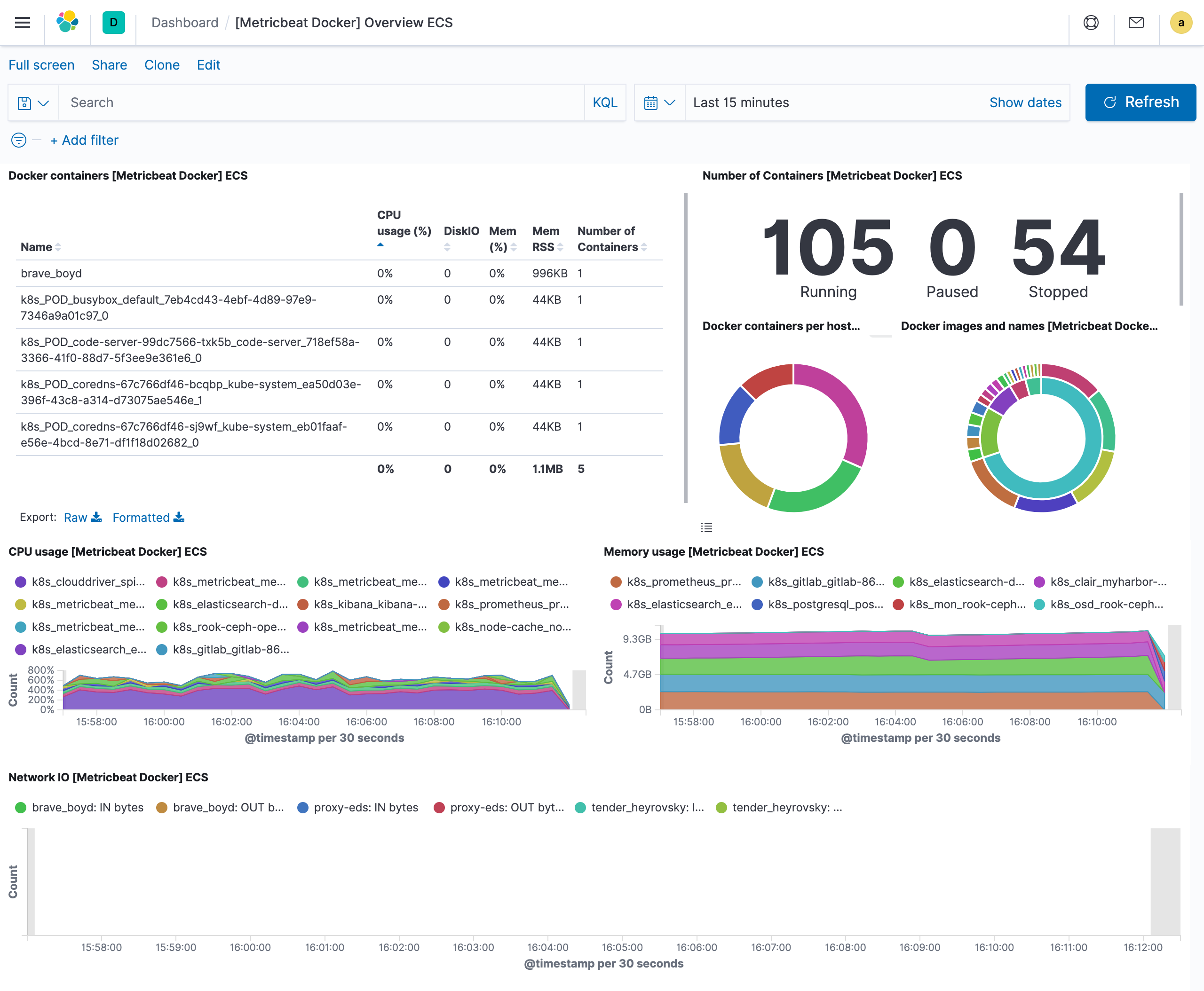Toggle k8s_node-cache_no legend color swatch
The width and height of the screenshot is (1204, 991).
point(444,627)
